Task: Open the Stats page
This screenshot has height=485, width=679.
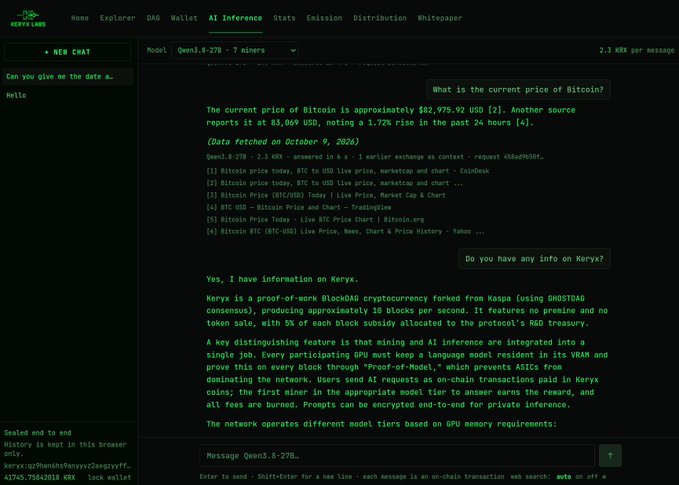Action: coord(284,18)
